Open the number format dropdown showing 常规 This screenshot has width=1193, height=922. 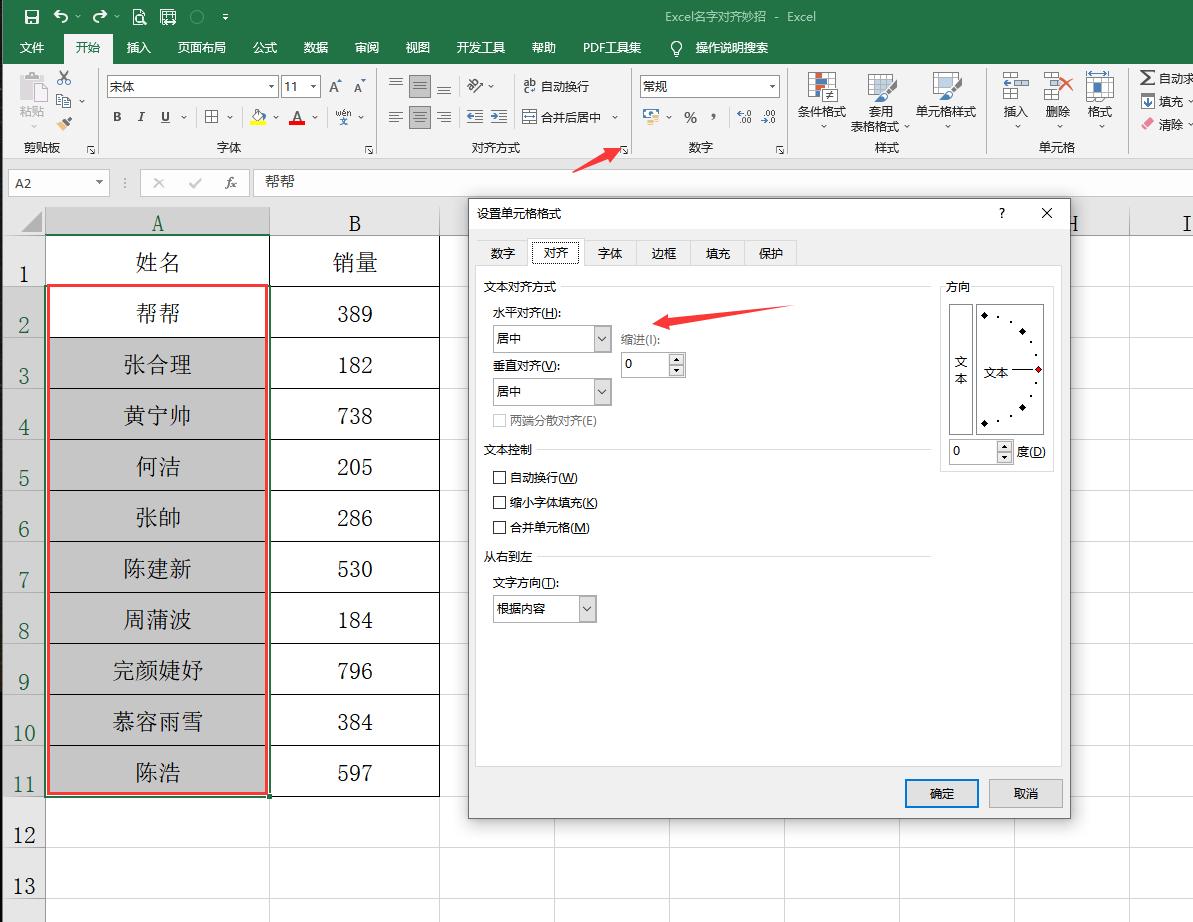pyautogui.click(x=773, y=87)
